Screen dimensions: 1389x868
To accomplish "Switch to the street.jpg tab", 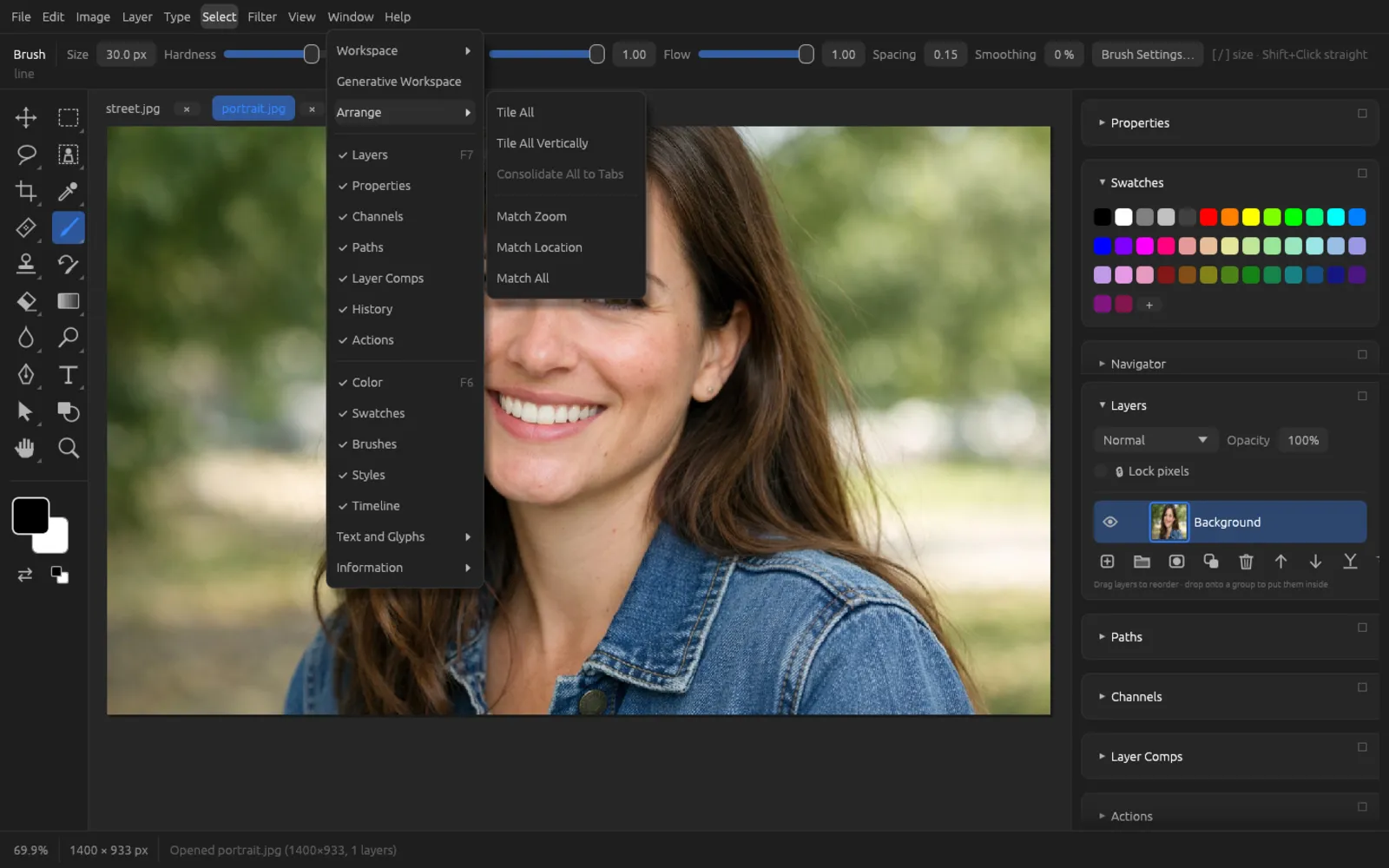I will (x=133, y=108).
